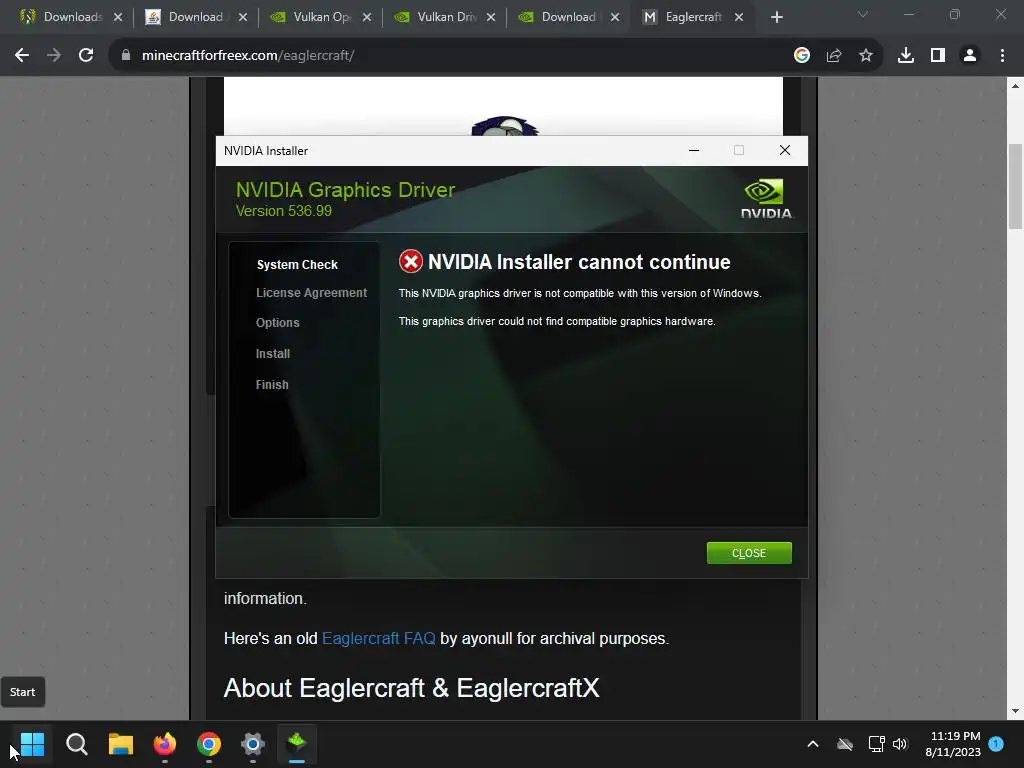1024x768 pixels.
Task: Open a new Chrome tab
Action: (x=776, y=17)
